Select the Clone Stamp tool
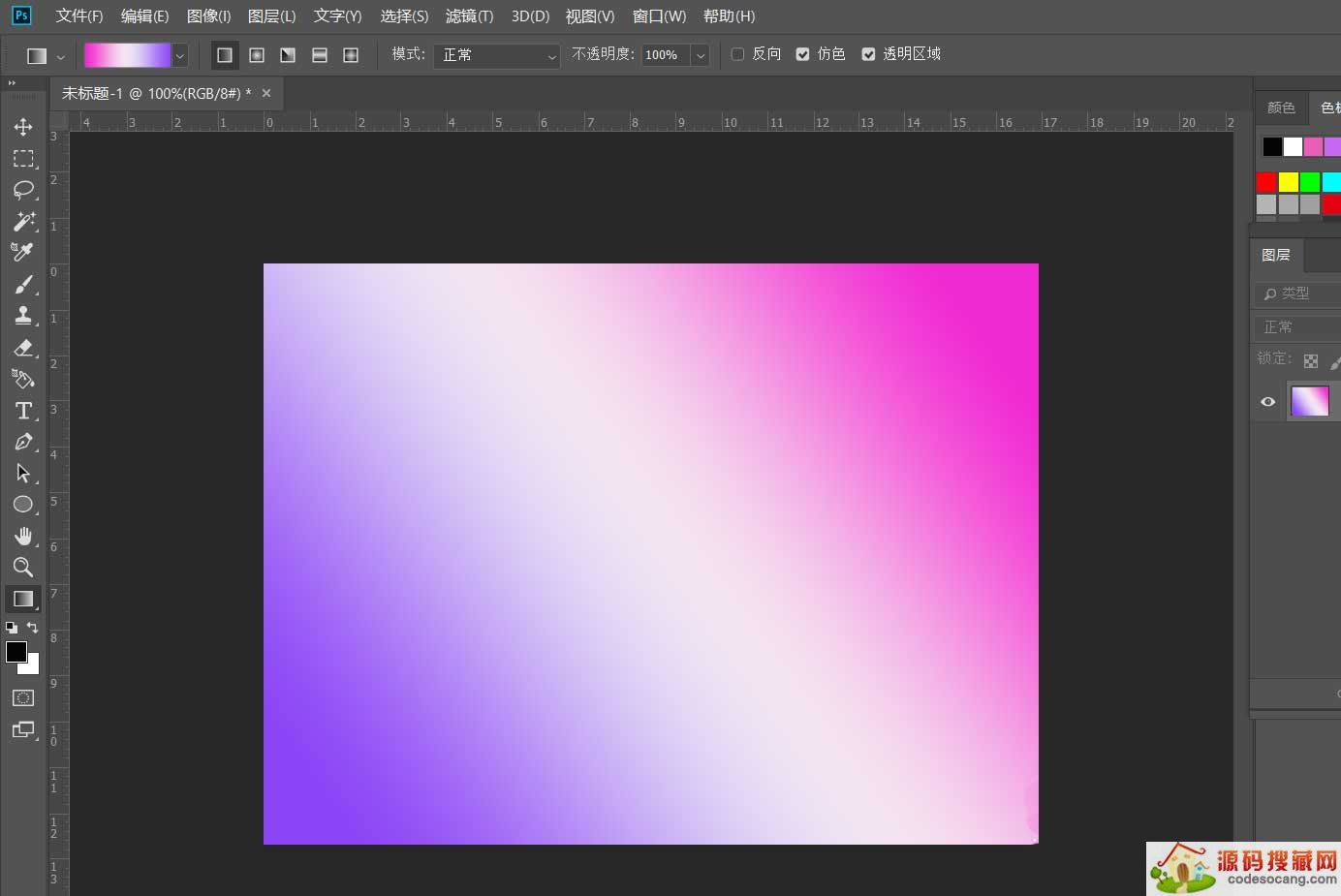Viewport: 1341px width, 896px height. point(23,315)
